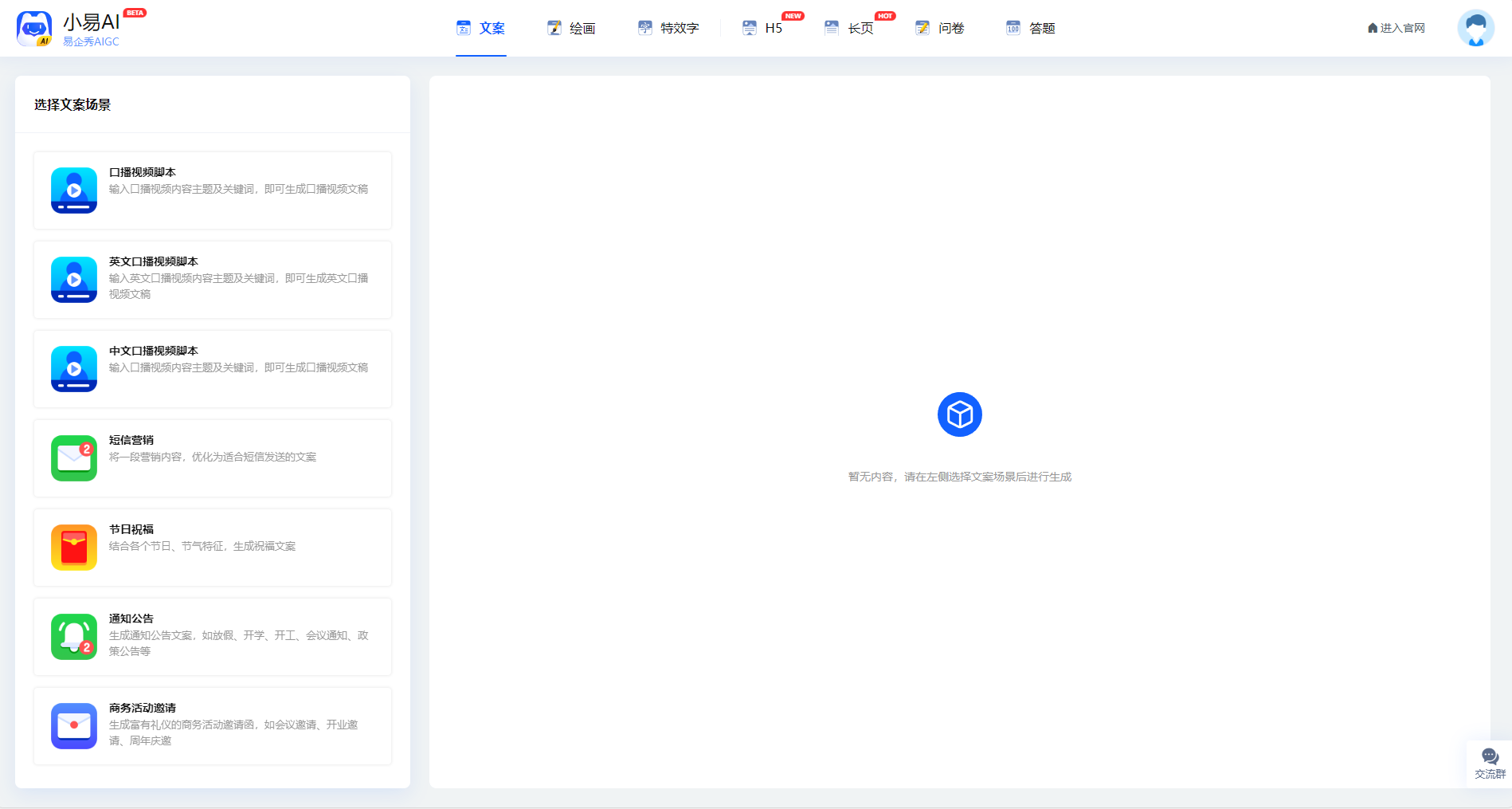
Task: Open the user avatar profile icon
Action: (1475, 28)
